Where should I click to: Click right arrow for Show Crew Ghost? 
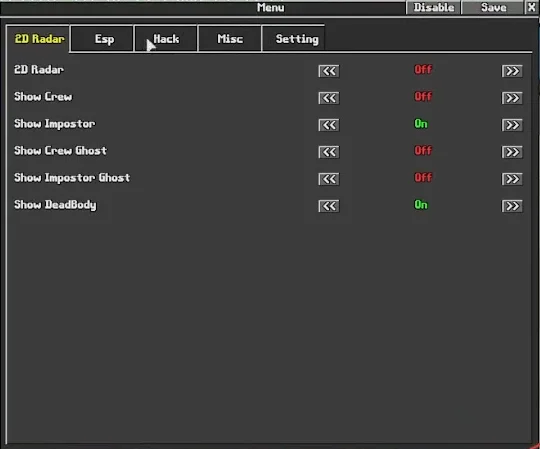512,152
